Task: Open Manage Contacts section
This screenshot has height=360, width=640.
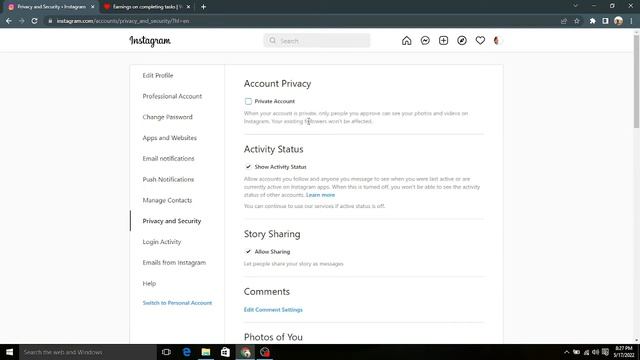Action: 167,200
